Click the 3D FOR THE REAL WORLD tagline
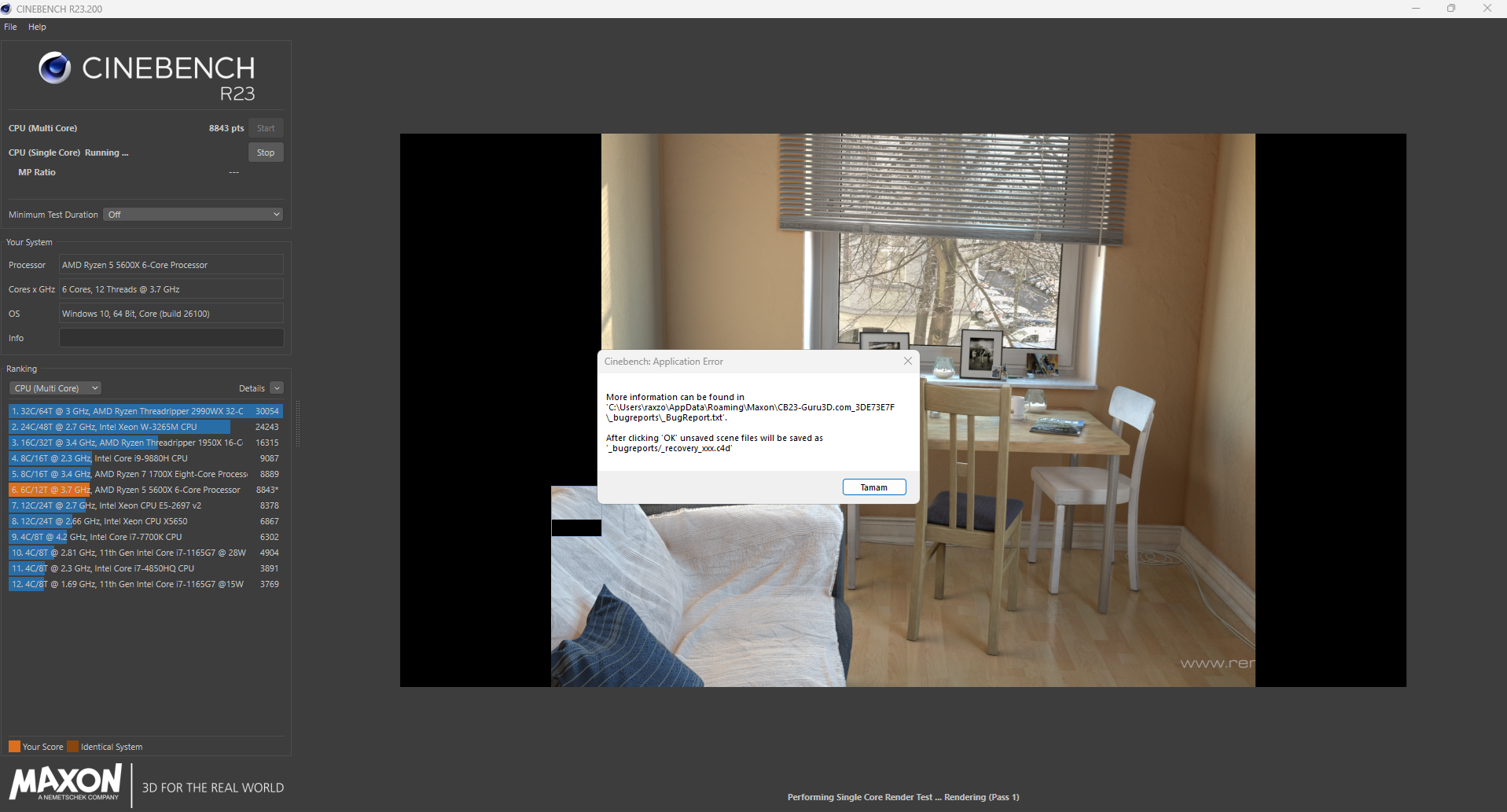 (x=213, y=788)
